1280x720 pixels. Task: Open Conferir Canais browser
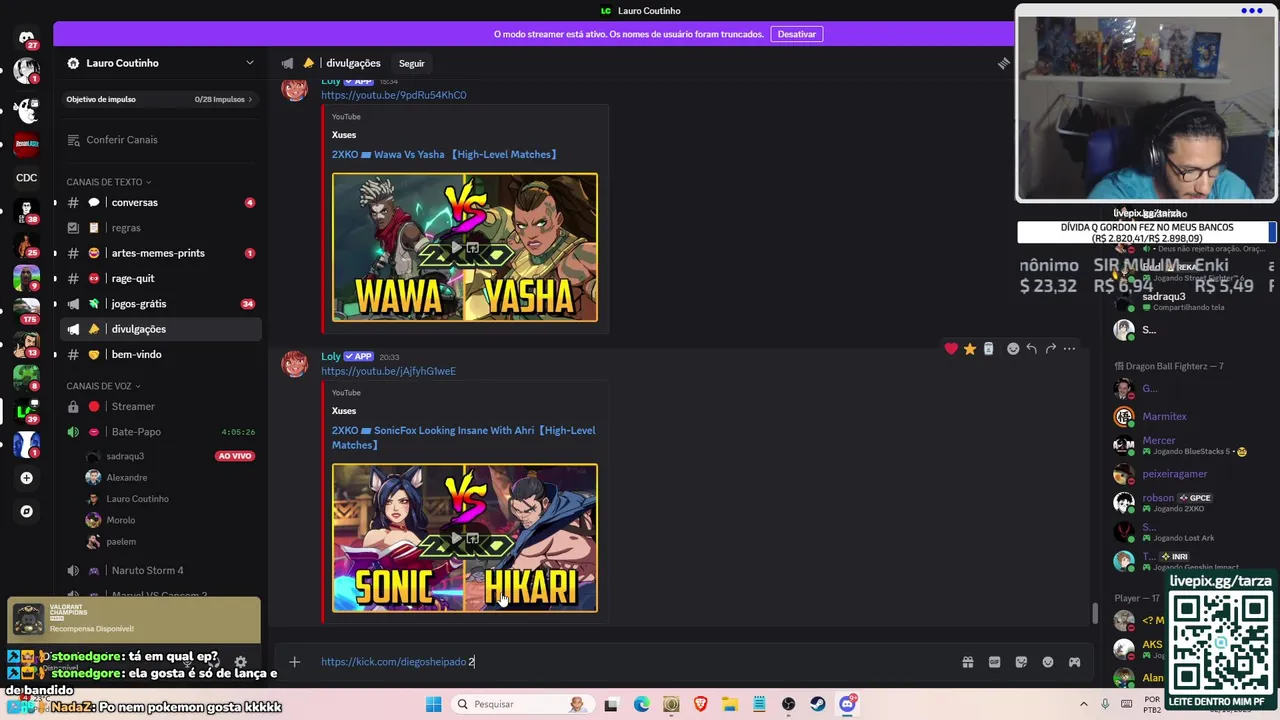pos(160,140)
